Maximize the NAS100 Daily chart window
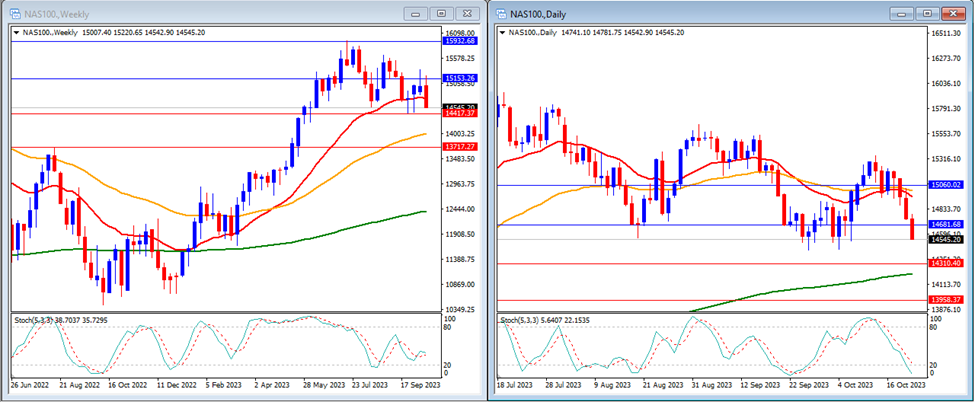Image resolution: width=975 pixels, height=402 pixels. (927, 13)
